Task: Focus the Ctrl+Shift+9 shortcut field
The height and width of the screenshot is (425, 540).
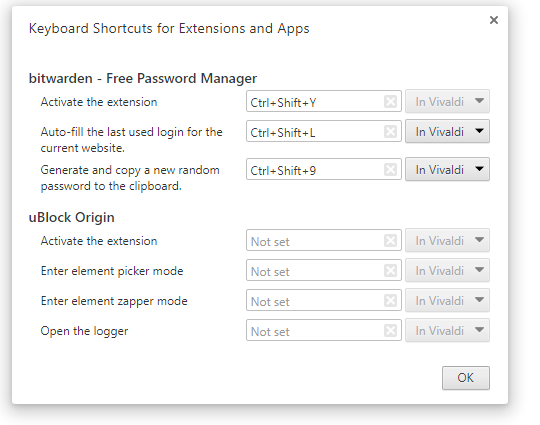Action: click(x=324, y=169)
